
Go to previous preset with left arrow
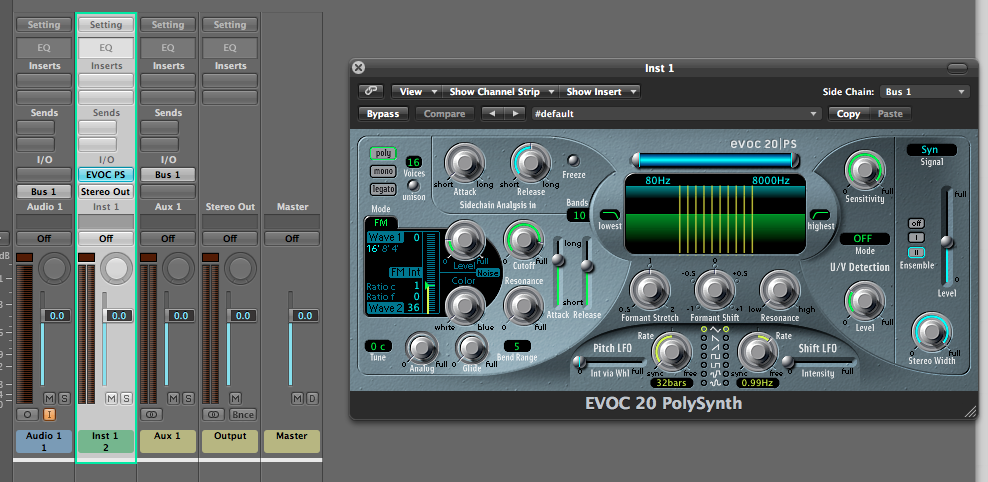coord(492,113)
